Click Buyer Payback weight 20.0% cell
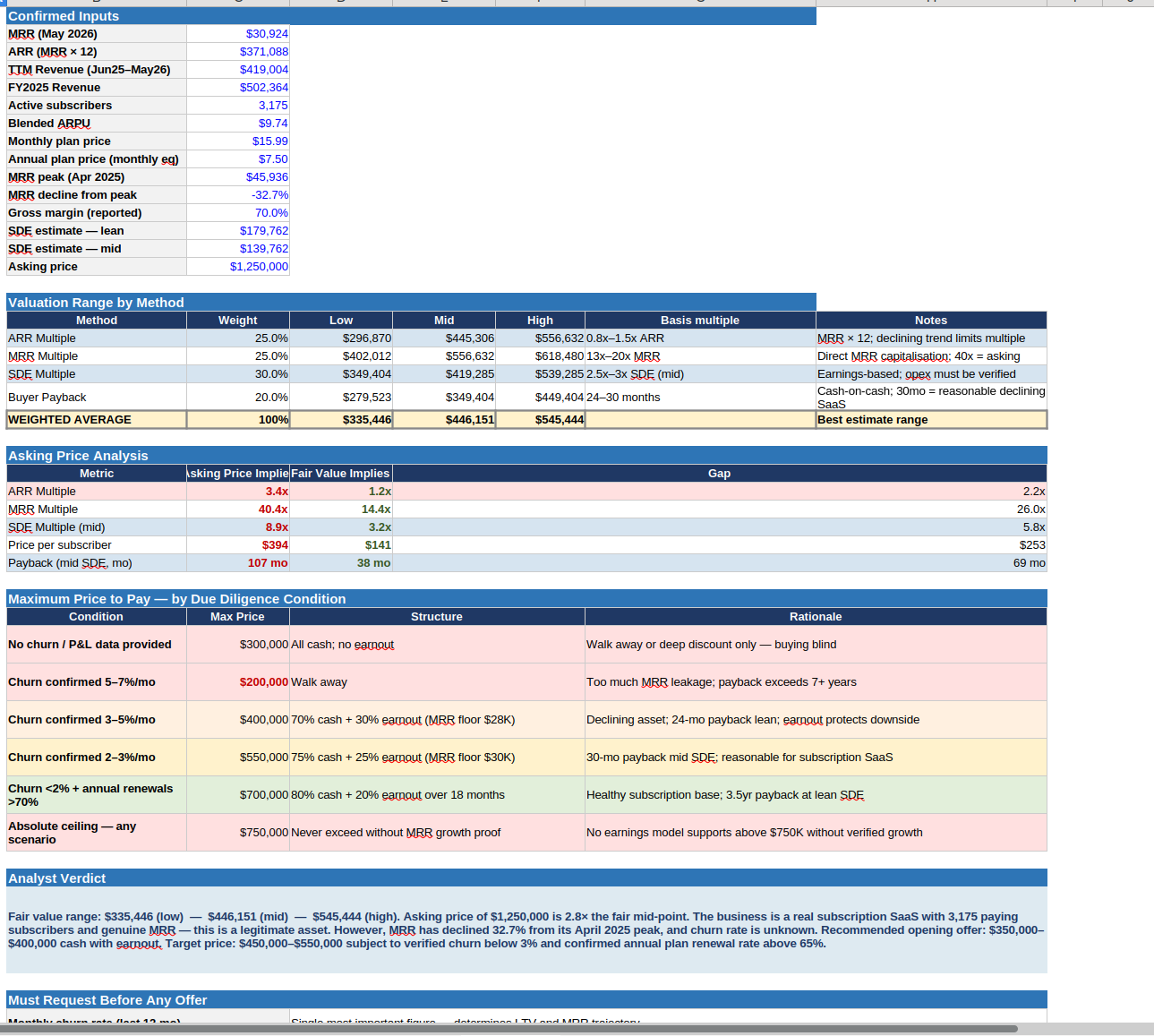 coord(238,397)
